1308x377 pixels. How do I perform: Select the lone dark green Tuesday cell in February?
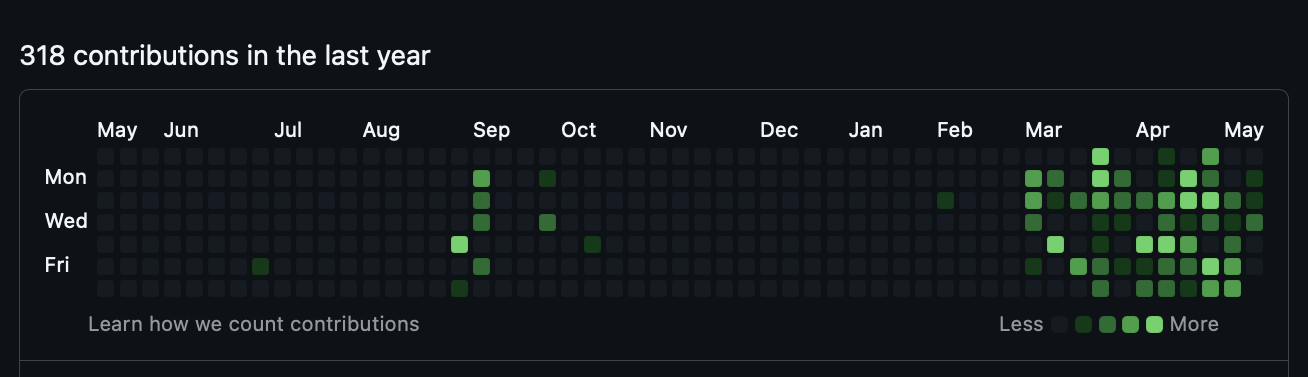coord(945,200)
